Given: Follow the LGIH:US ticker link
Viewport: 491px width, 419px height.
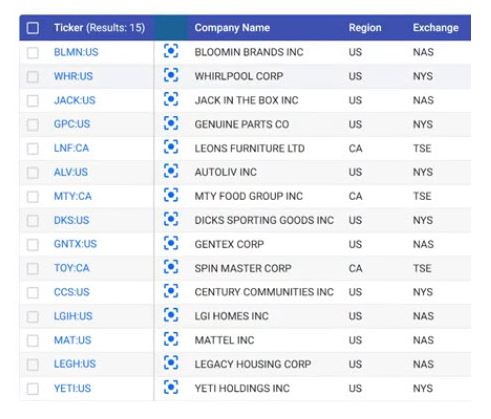Looking at the screenshot, I should (73, 316).
